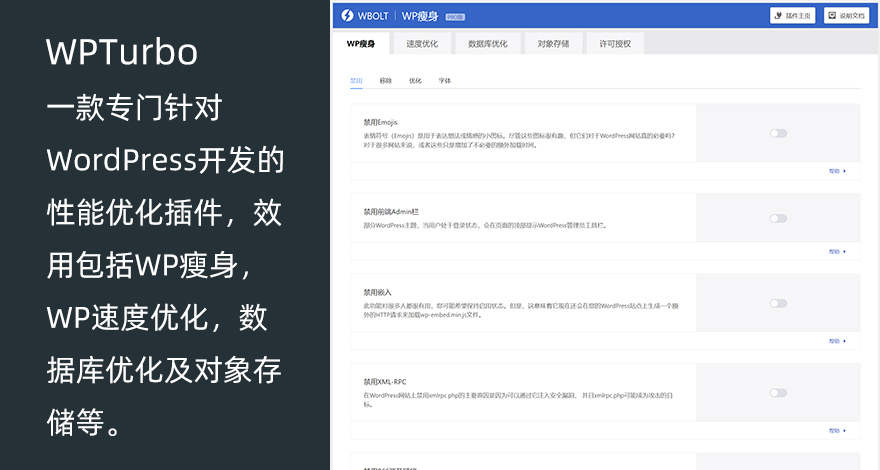Select the 禁用 sub-tab
The height and width of the screenshot is (470, 880).
[x=356, y=81]
